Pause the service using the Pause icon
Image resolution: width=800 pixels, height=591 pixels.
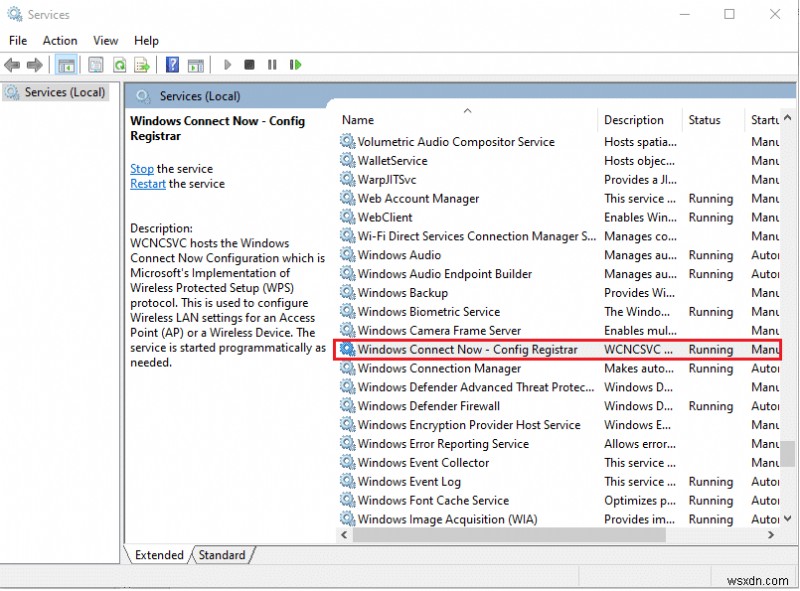272,64
